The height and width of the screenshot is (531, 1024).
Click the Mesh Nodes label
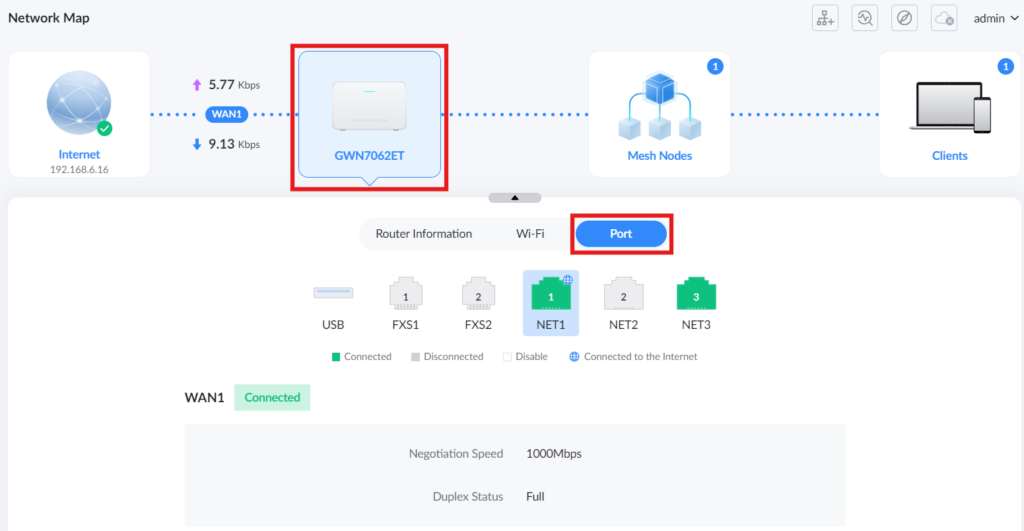coord(660,155)
